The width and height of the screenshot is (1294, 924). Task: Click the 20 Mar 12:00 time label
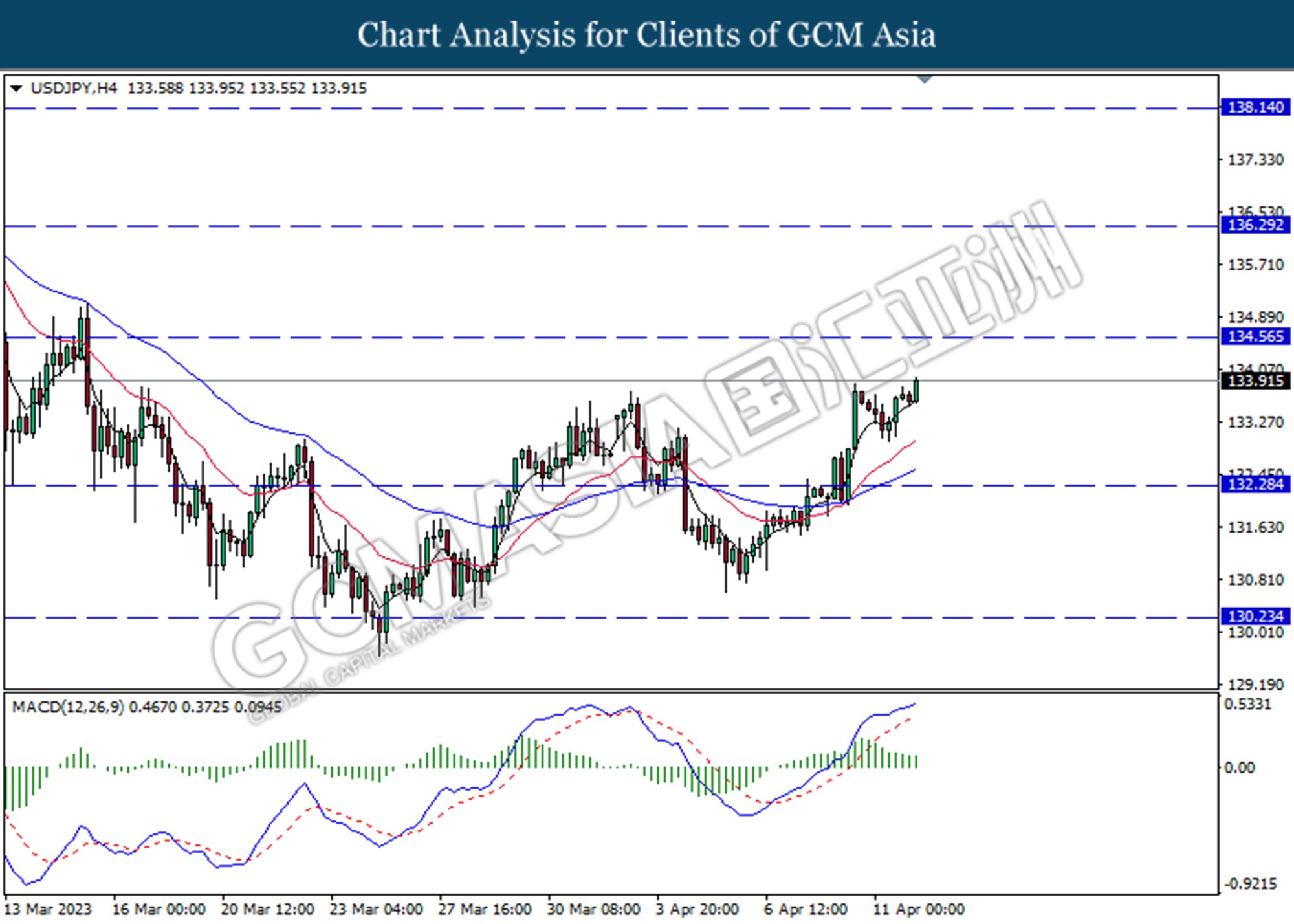coord(267,909)
